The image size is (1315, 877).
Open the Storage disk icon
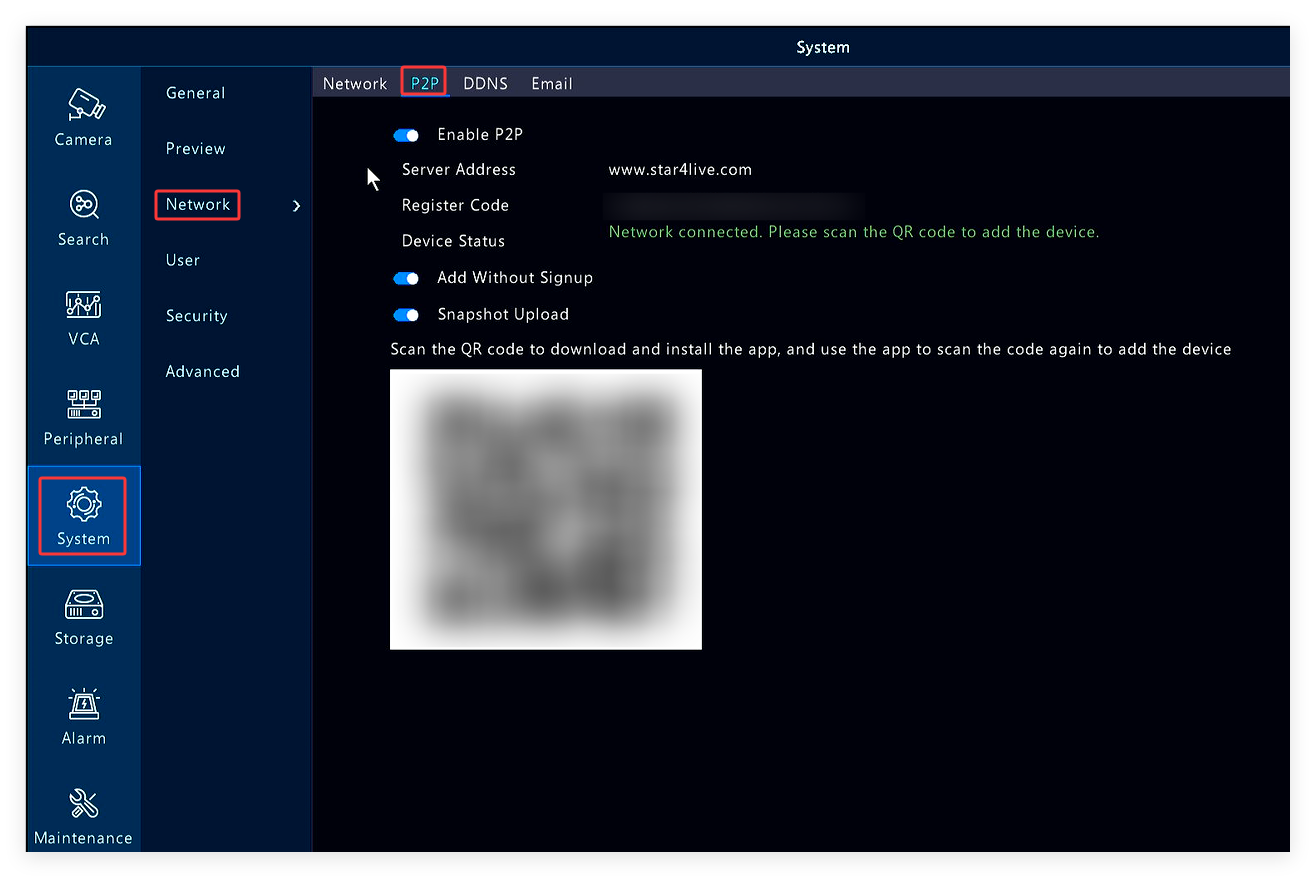tap(84, 604)
